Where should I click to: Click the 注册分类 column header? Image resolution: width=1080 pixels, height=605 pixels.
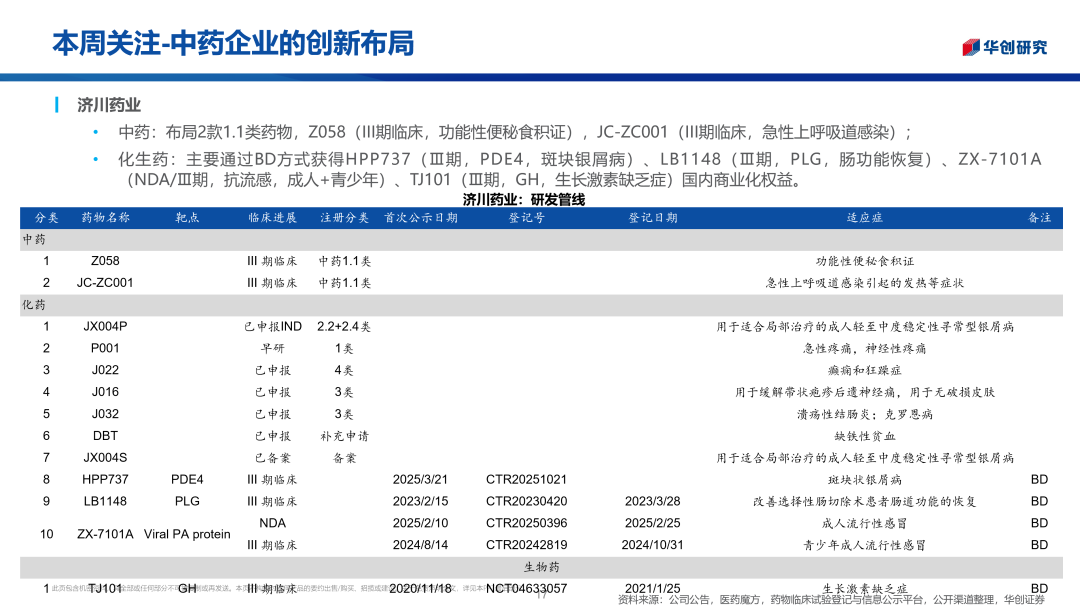click(344, 218)
